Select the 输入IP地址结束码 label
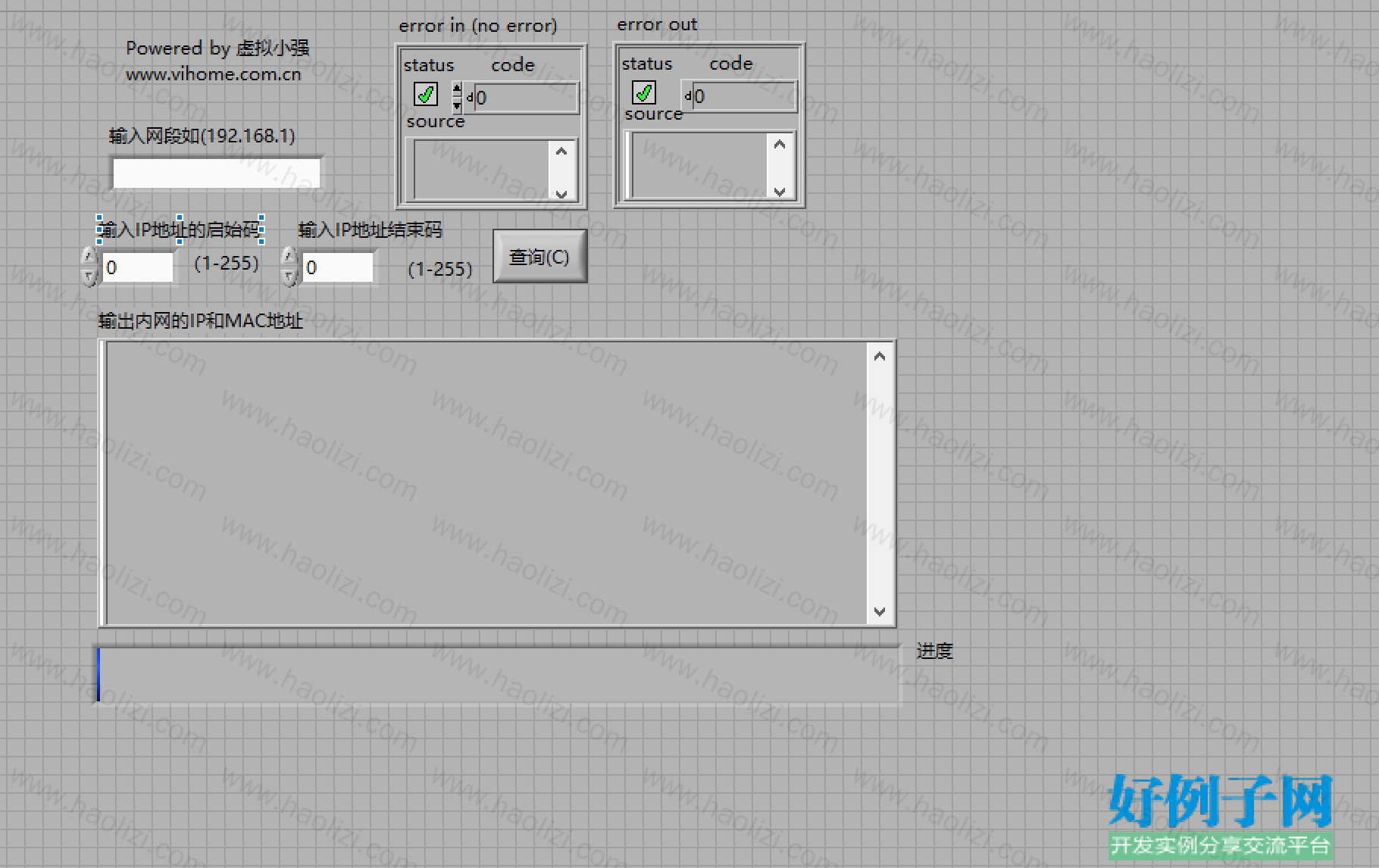 tap(370, 229)
